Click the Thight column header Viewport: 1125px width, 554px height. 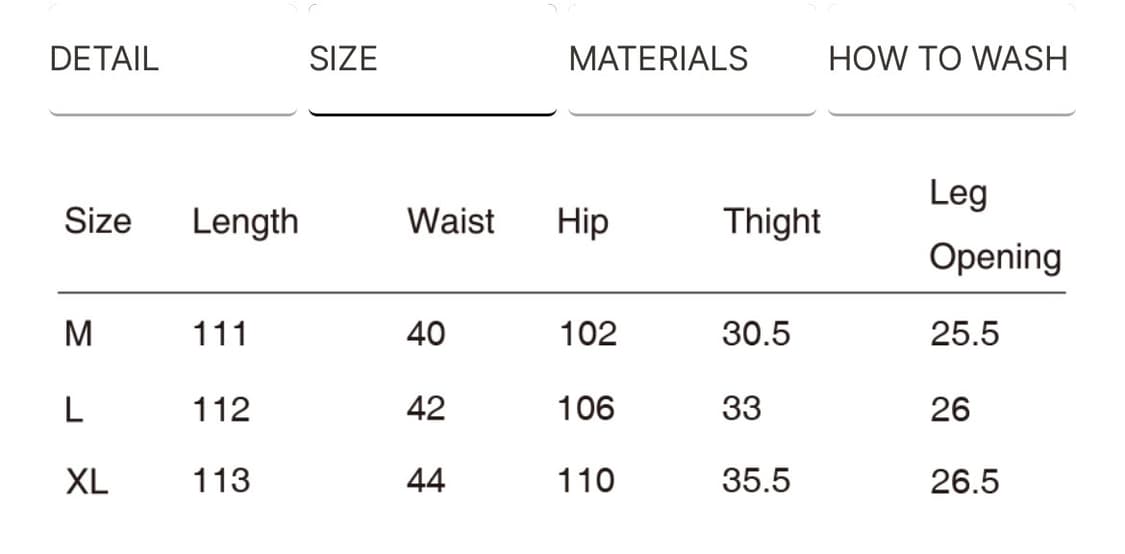point(772,222)
